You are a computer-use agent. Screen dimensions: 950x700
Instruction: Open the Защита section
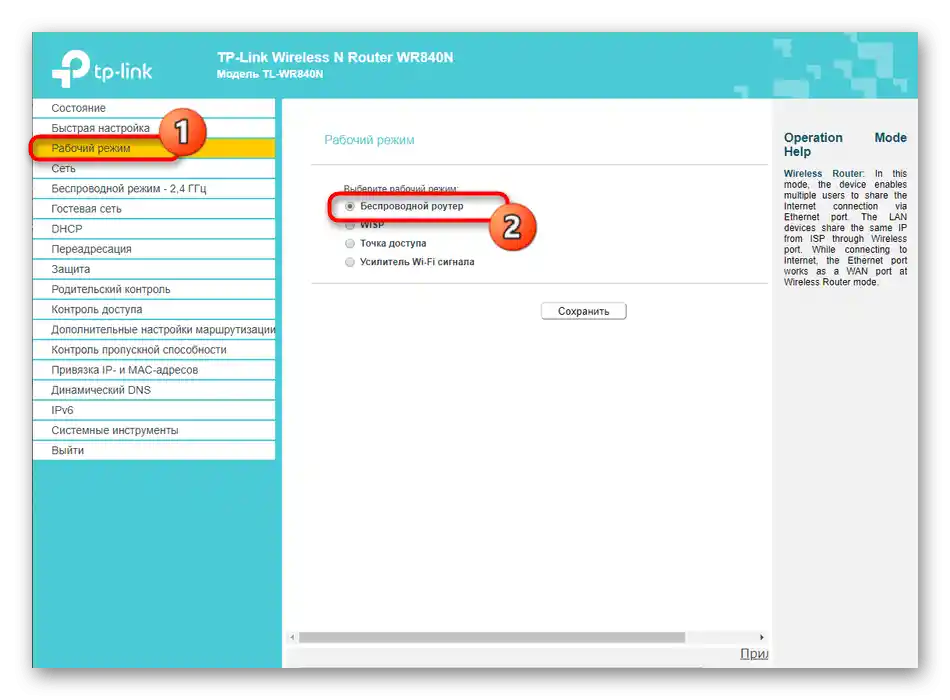point(154,268)
